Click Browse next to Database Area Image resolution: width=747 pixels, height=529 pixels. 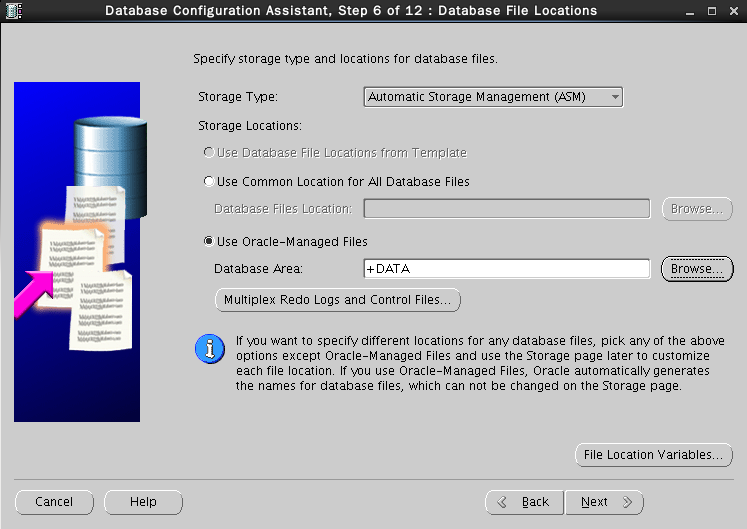(697, 269)
